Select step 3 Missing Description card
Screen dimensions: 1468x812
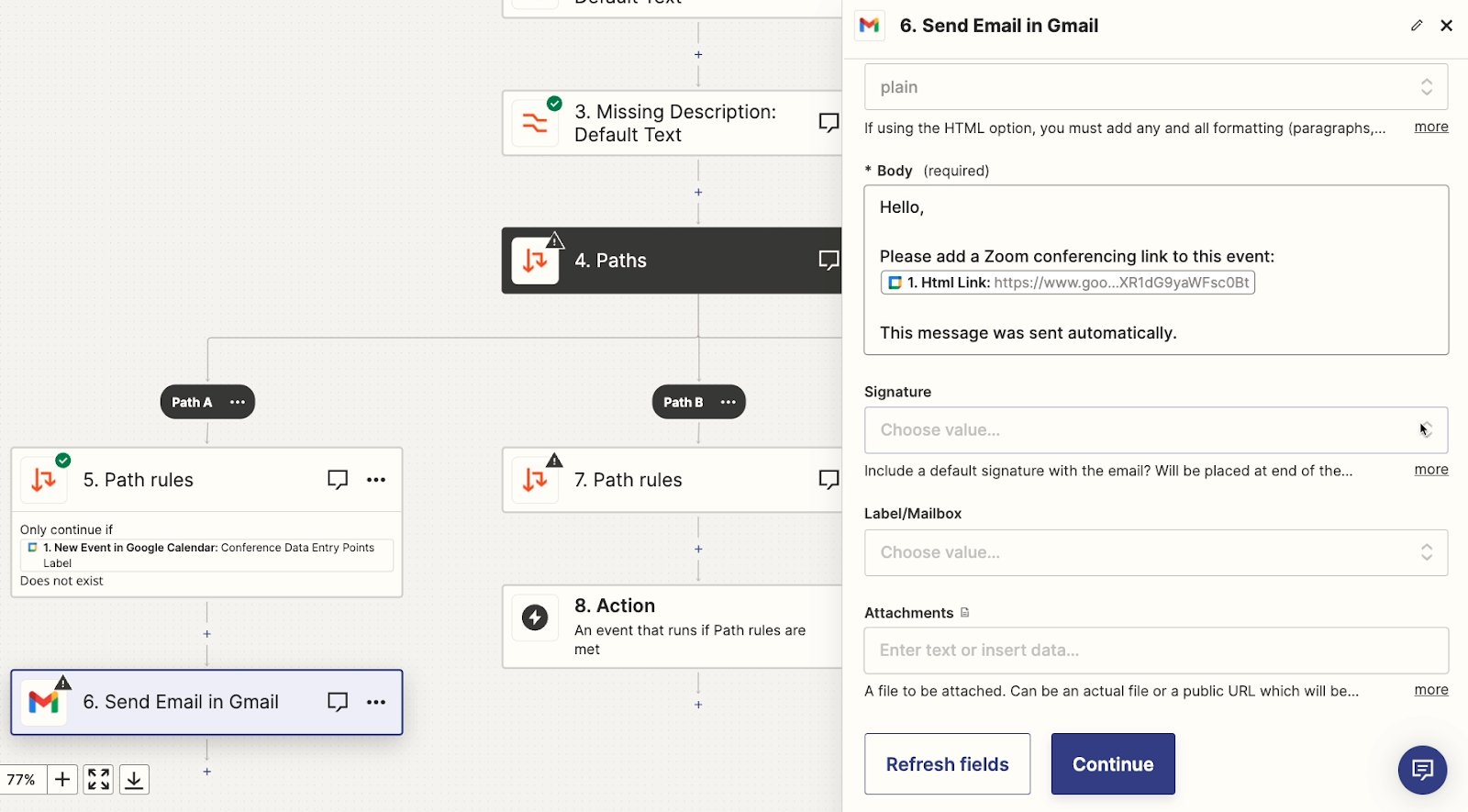point(672,123)
